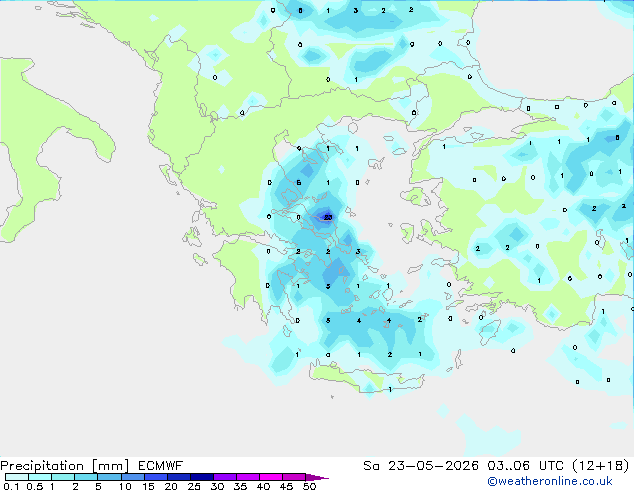Select the 40–45 mm pink legend swatch

(271, 477)
